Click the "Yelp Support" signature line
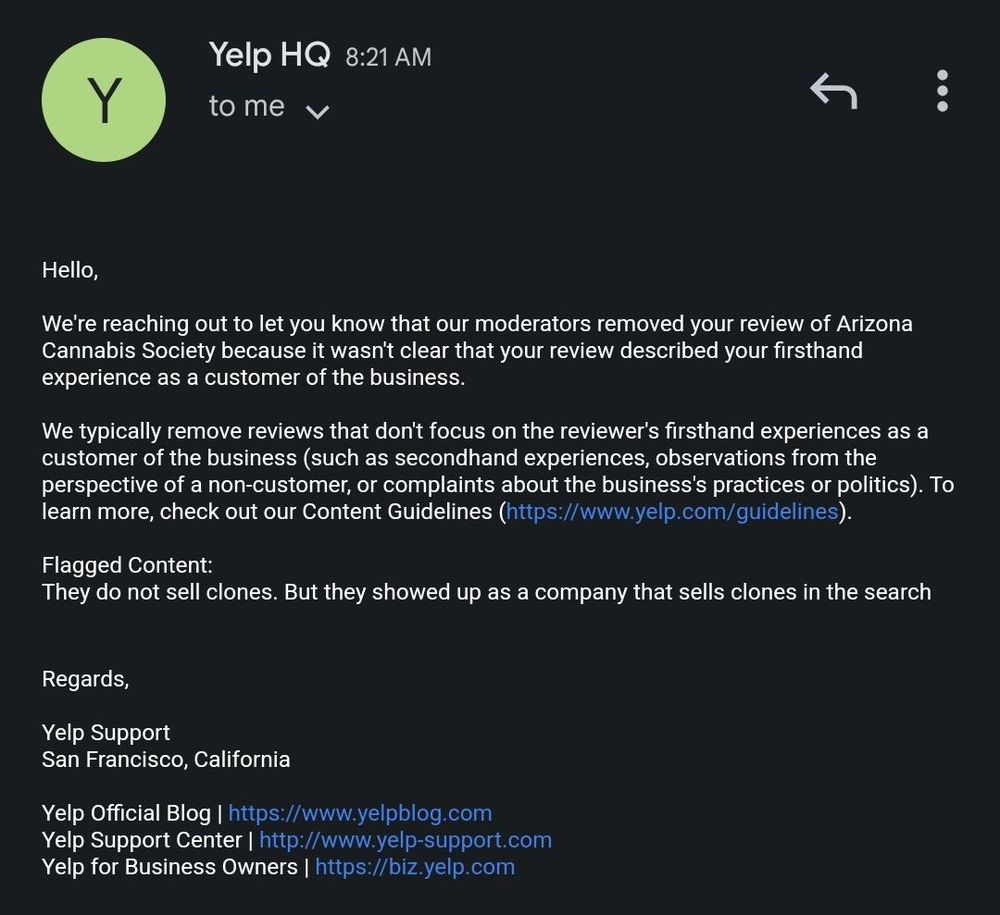The height and width of the screenshot is (915, 1000). [106, 733]
